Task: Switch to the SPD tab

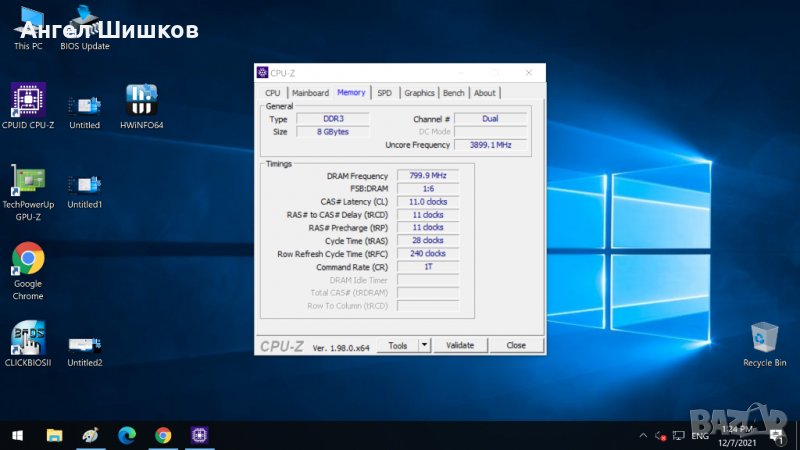Action: tap(384, 93)
